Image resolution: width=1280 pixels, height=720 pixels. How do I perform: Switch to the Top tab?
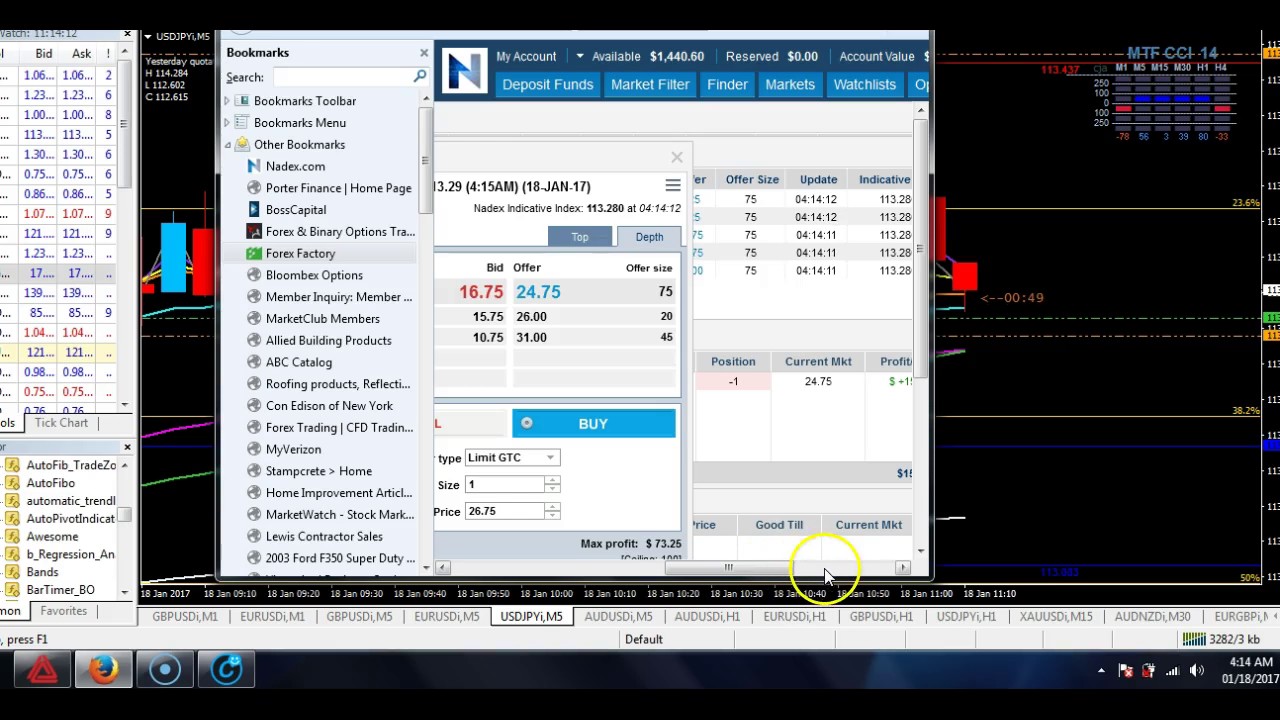(x=580, y=237)
